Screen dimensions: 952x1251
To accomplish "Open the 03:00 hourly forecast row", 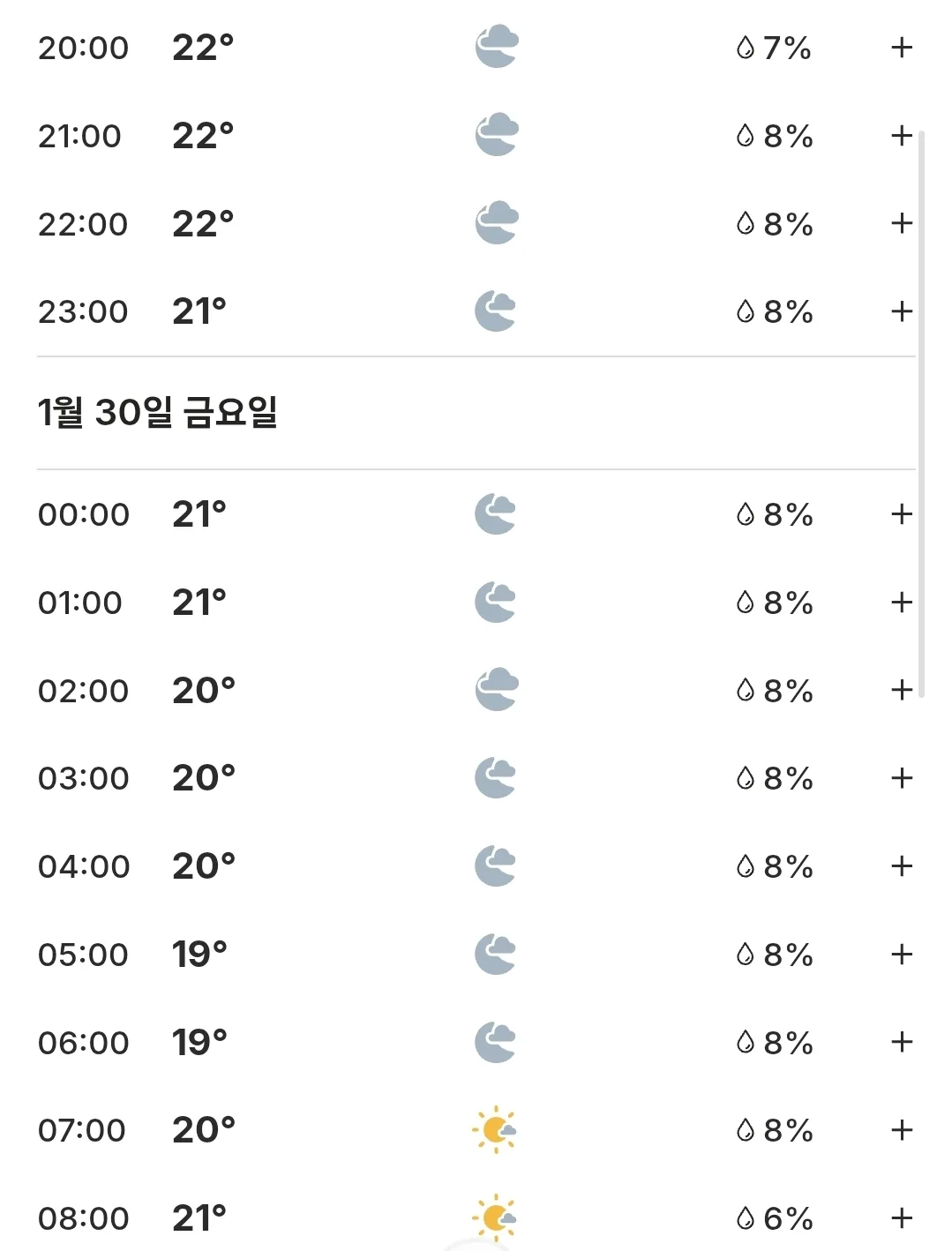I will coord(476,778).
